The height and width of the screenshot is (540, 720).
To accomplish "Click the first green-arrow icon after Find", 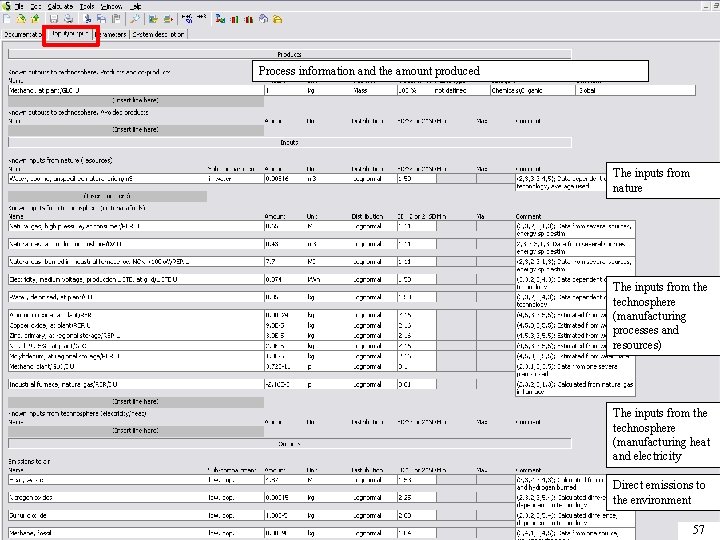I will 153,19.
